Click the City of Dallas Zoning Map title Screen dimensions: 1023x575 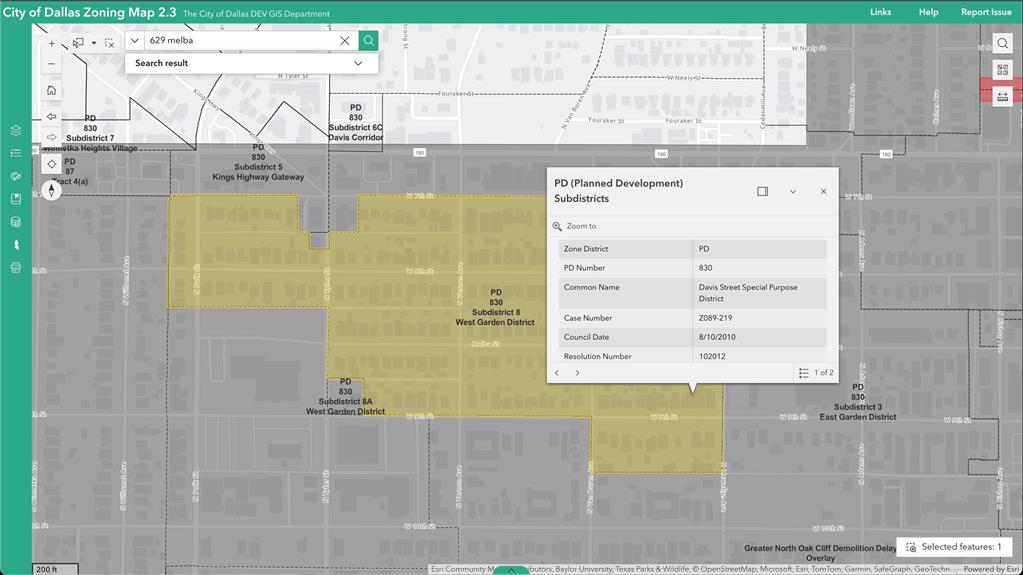[x=89, y=12]
